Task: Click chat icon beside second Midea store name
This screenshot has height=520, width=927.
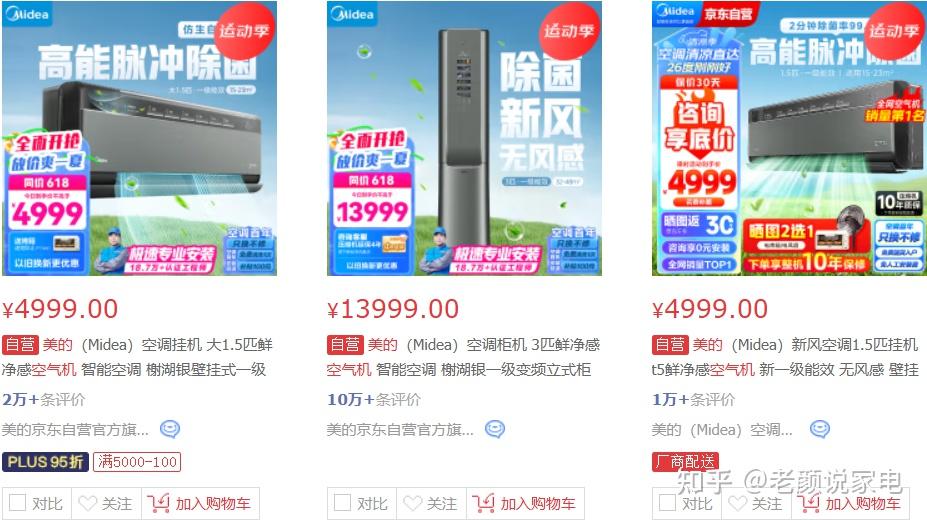Action: [x=495, y=429]
